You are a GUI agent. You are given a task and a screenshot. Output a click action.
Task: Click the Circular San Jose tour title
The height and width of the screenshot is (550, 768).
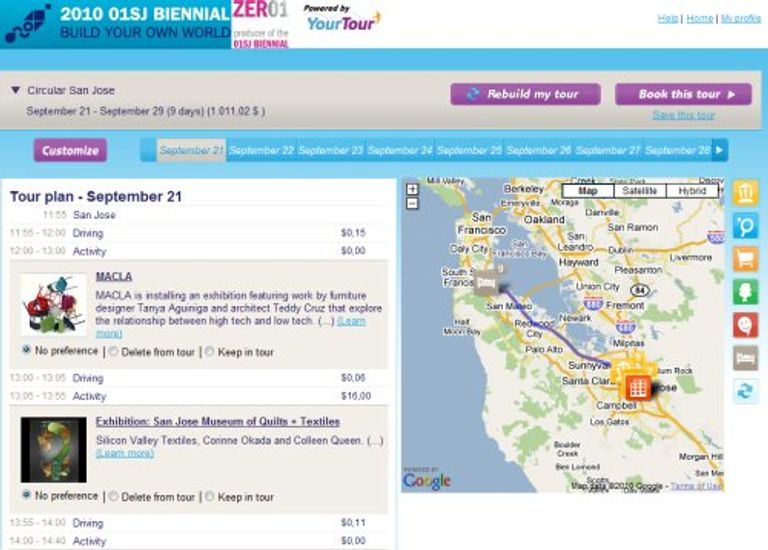71,91
